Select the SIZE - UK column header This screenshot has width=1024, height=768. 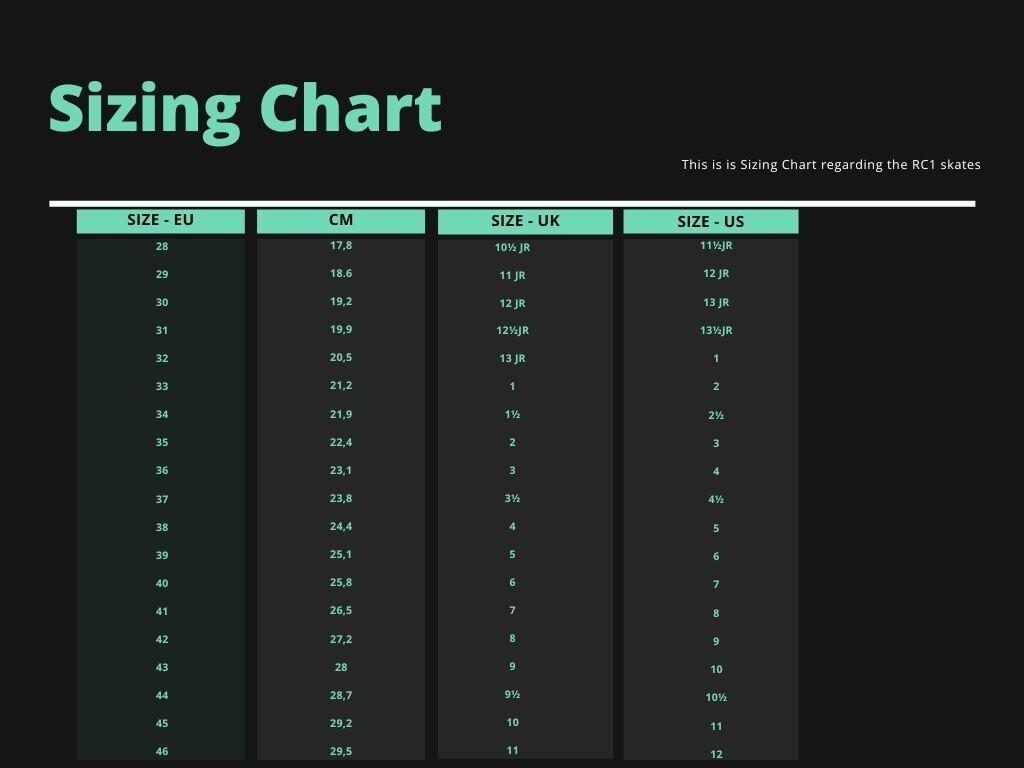(x=525, y=221)
